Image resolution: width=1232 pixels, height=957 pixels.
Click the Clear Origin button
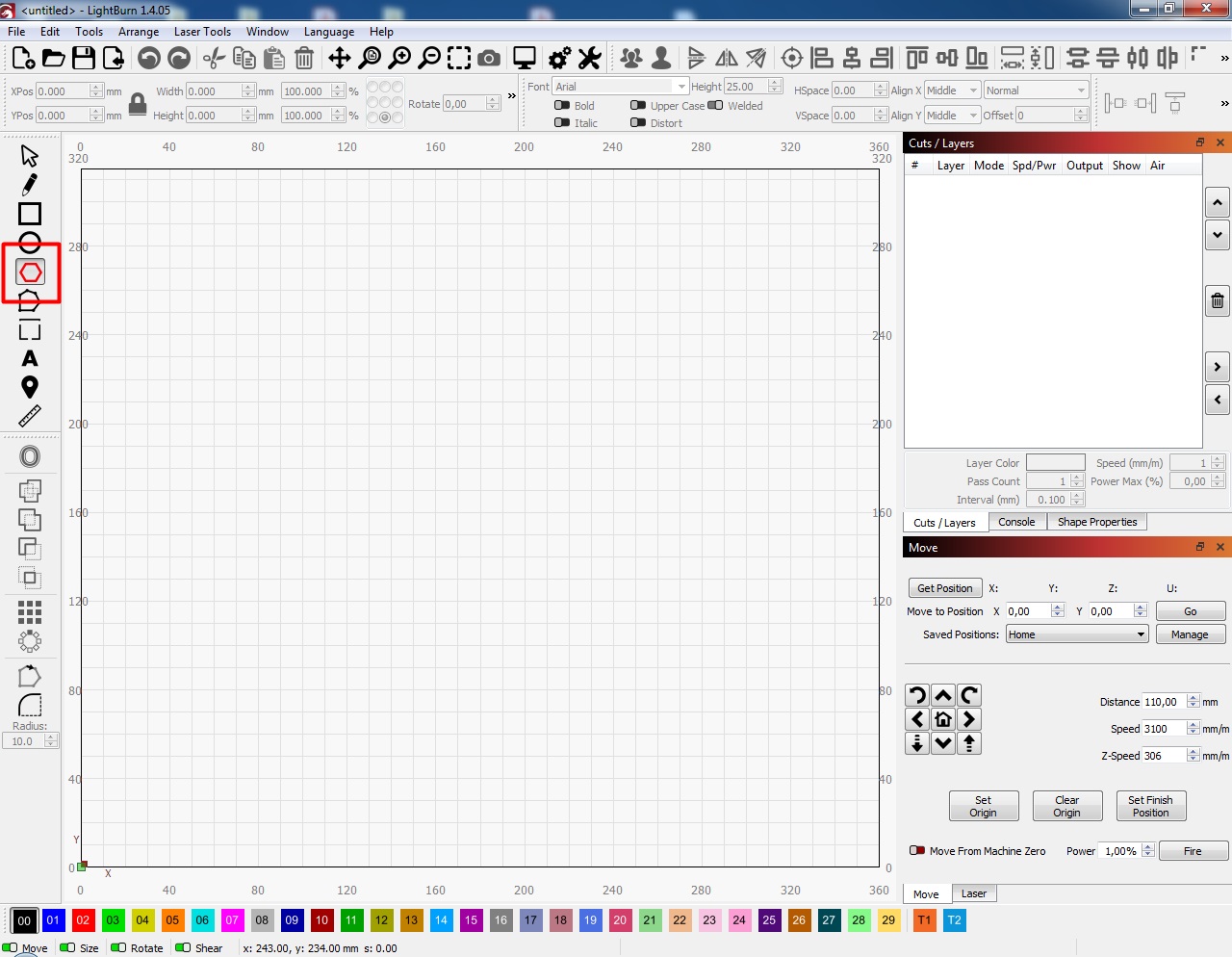pyautogui.click(x=1067, y=806)
